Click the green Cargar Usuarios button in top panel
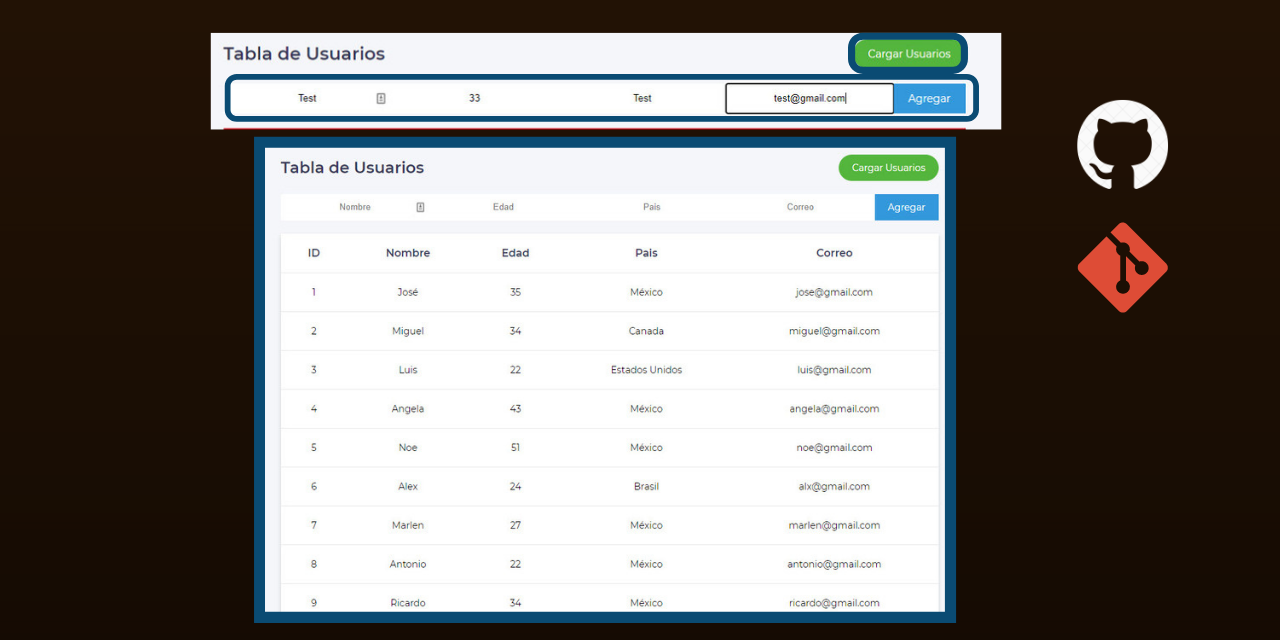 [907, 53]
